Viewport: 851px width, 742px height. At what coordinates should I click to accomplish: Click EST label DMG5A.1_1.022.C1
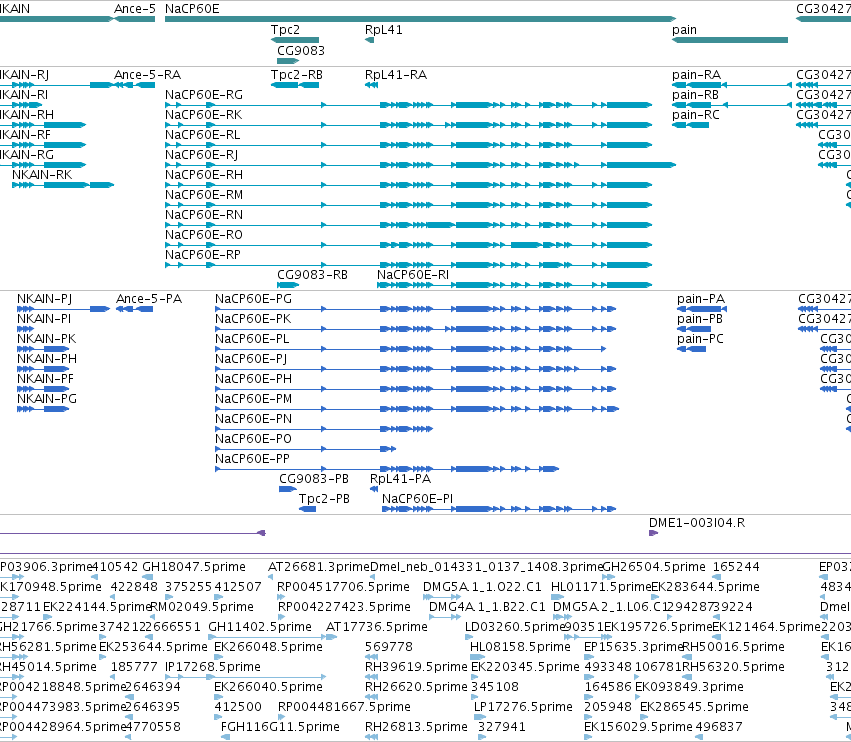(x=482, y=587)
